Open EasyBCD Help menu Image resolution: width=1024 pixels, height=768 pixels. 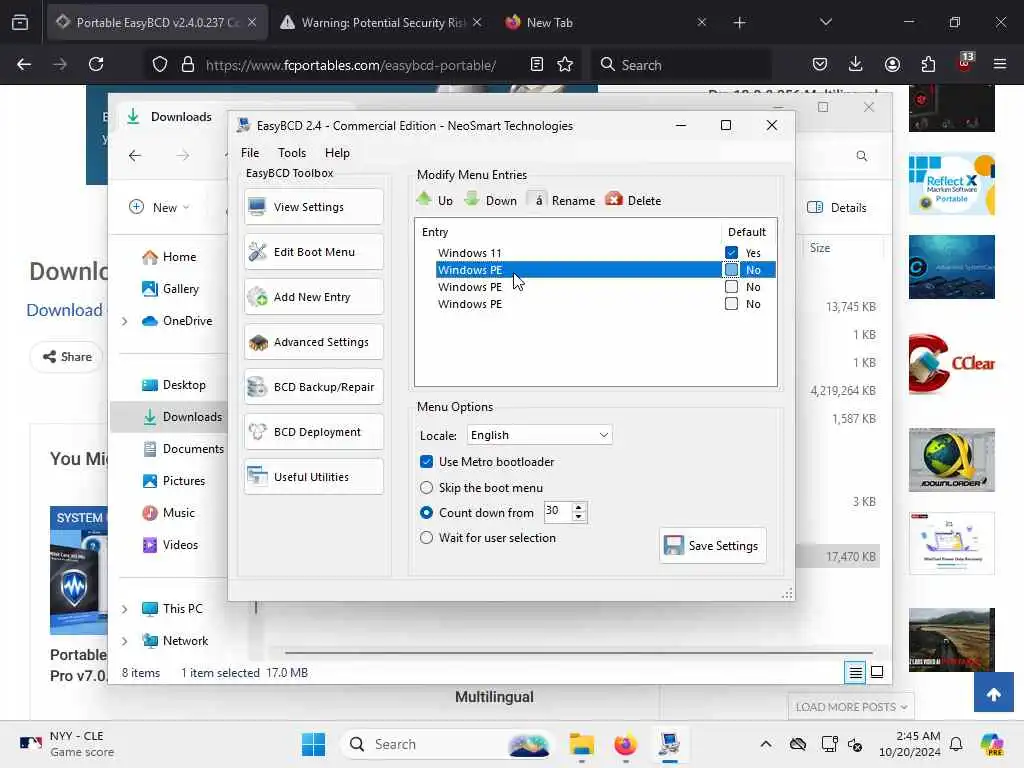(338, 153)
